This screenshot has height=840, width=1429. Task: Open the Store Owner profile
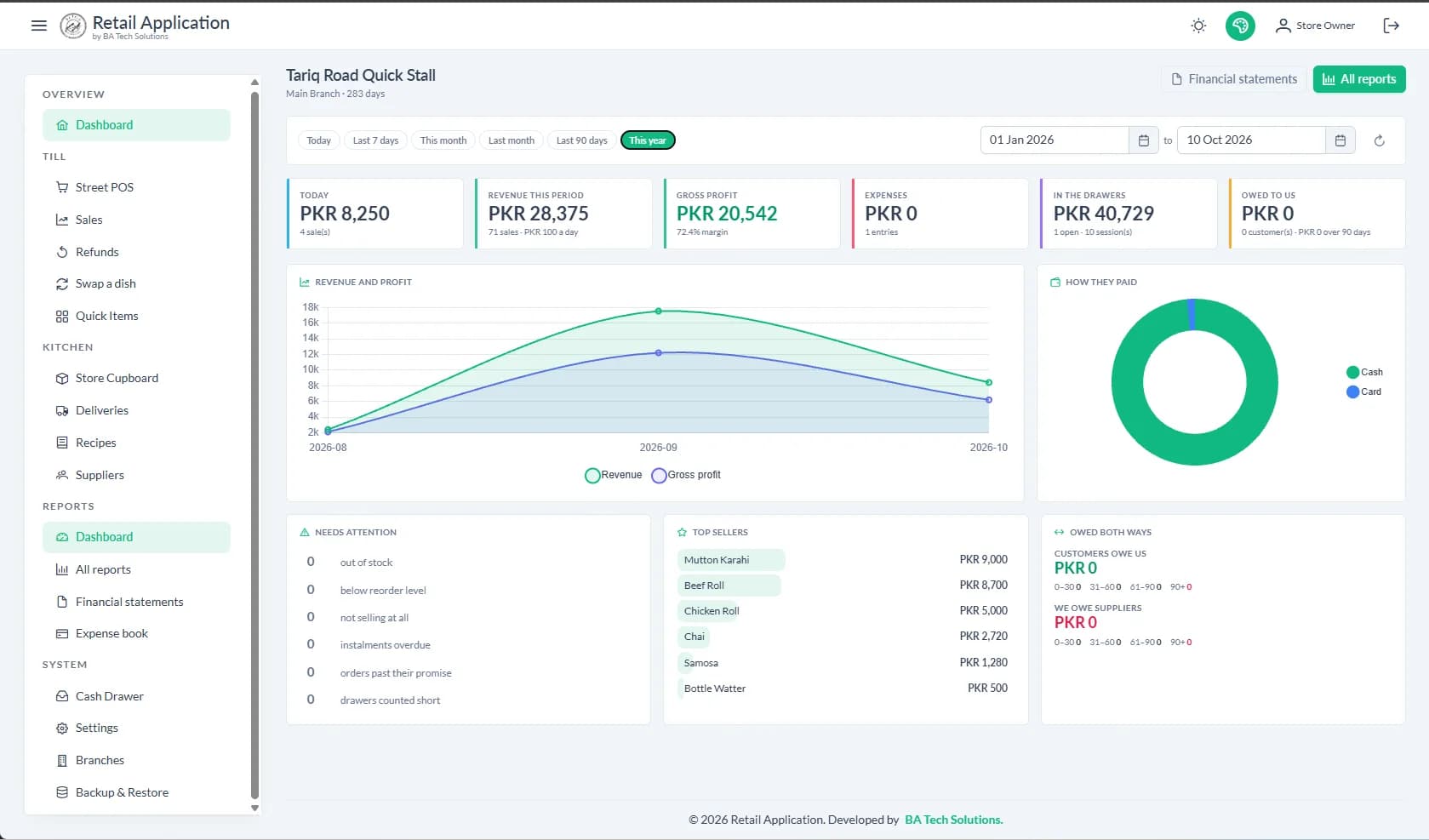(1315, 26)
